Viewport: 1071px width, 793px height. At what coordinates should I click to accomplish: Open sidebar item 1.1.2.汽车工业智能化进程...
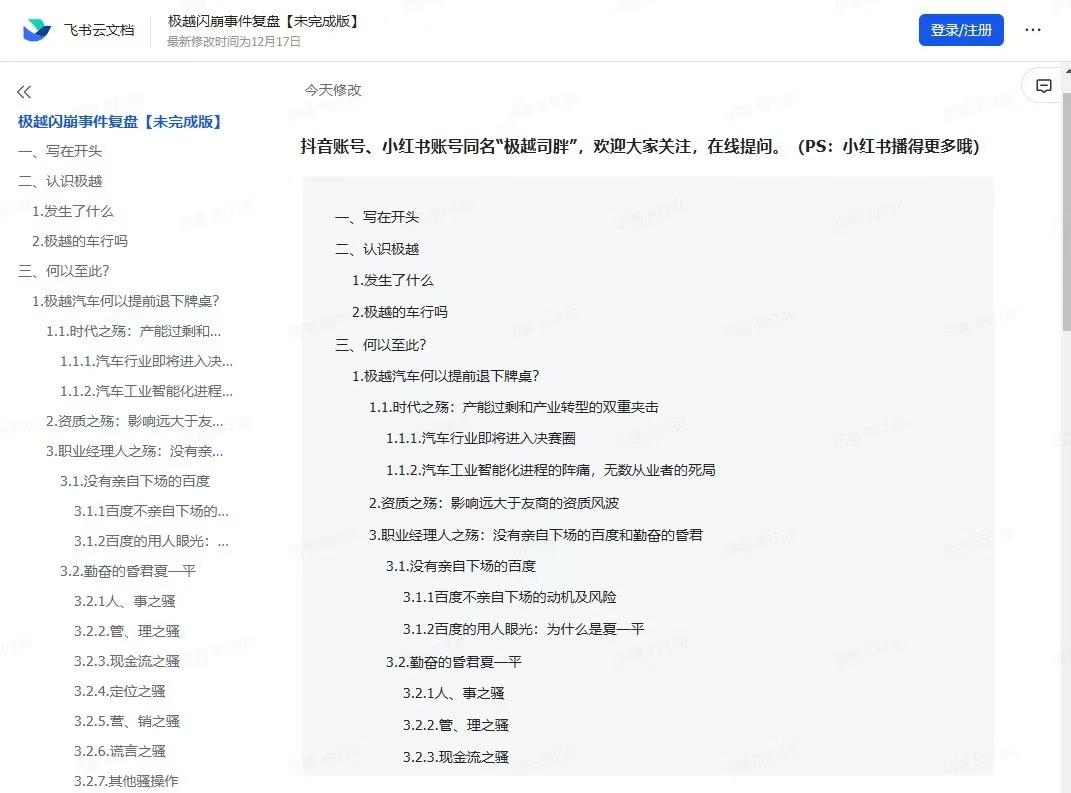coord(146,391)
